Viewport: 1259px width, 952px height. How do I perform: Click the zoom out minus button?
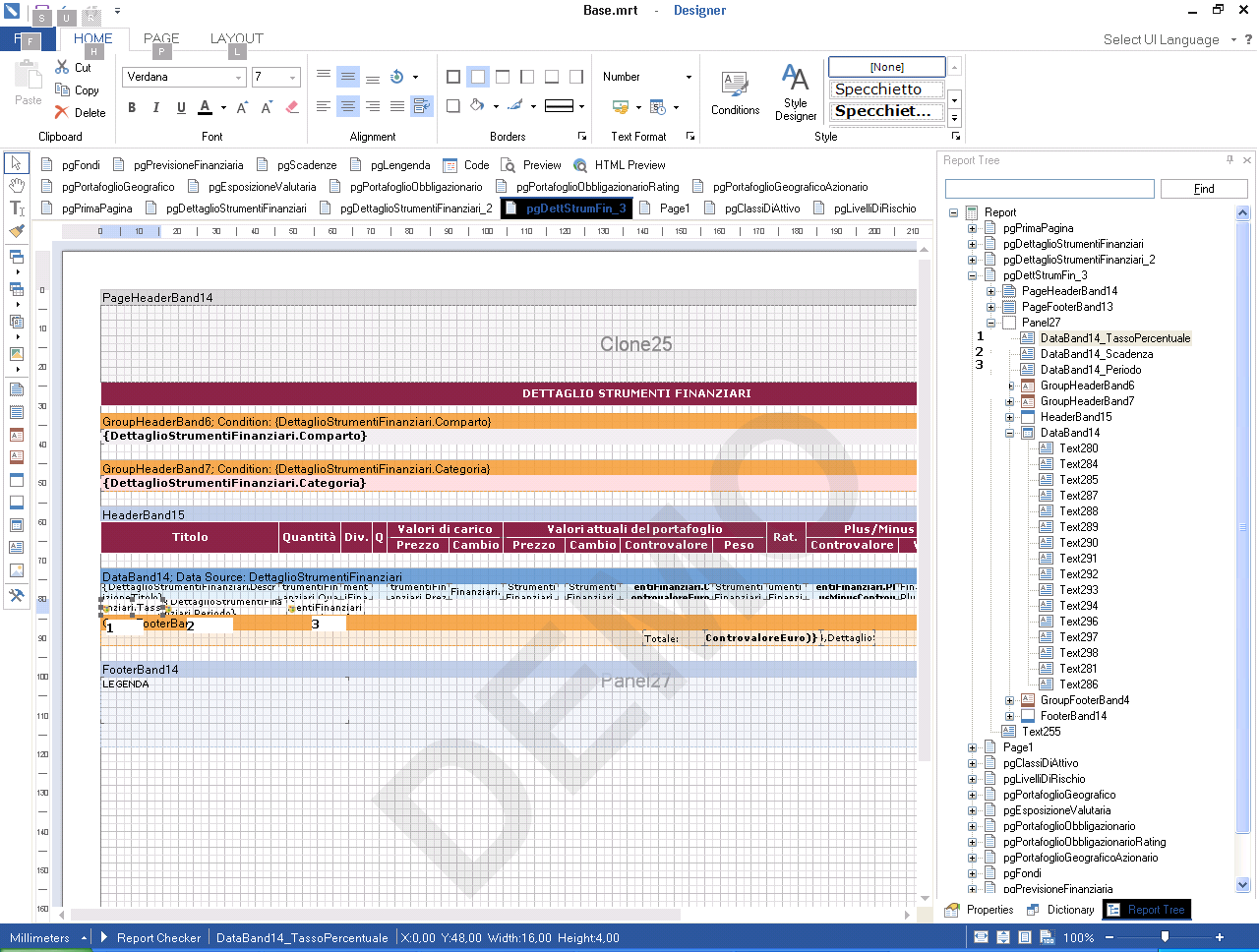1109,937
